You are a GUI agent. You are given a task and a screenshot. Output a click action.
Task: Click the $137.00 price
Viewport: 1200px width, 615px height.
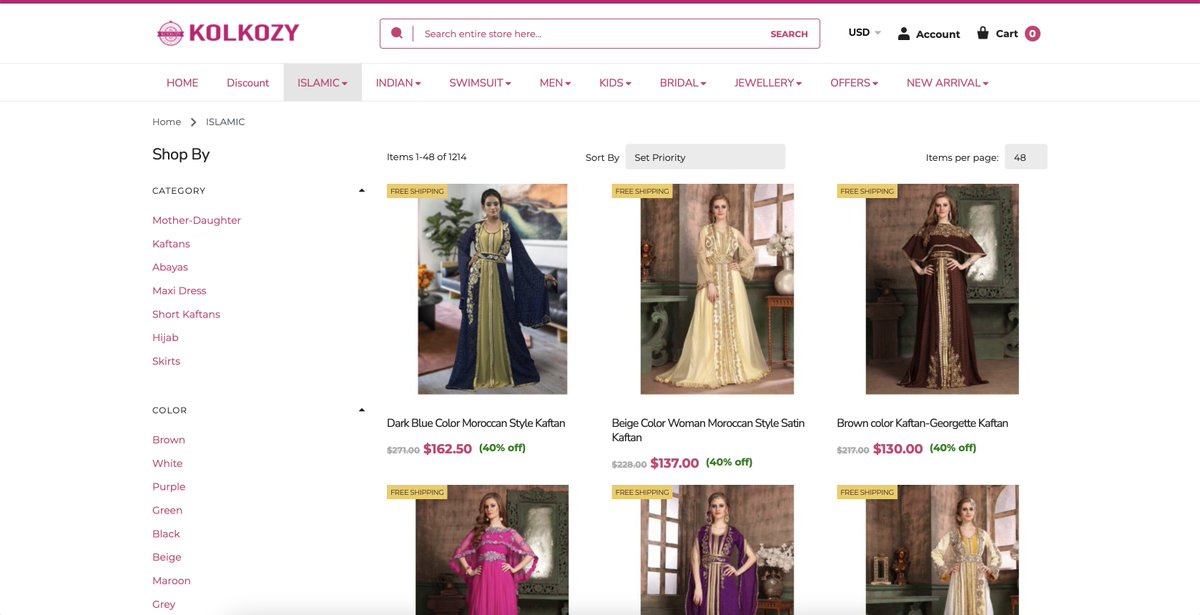(674, 463)
